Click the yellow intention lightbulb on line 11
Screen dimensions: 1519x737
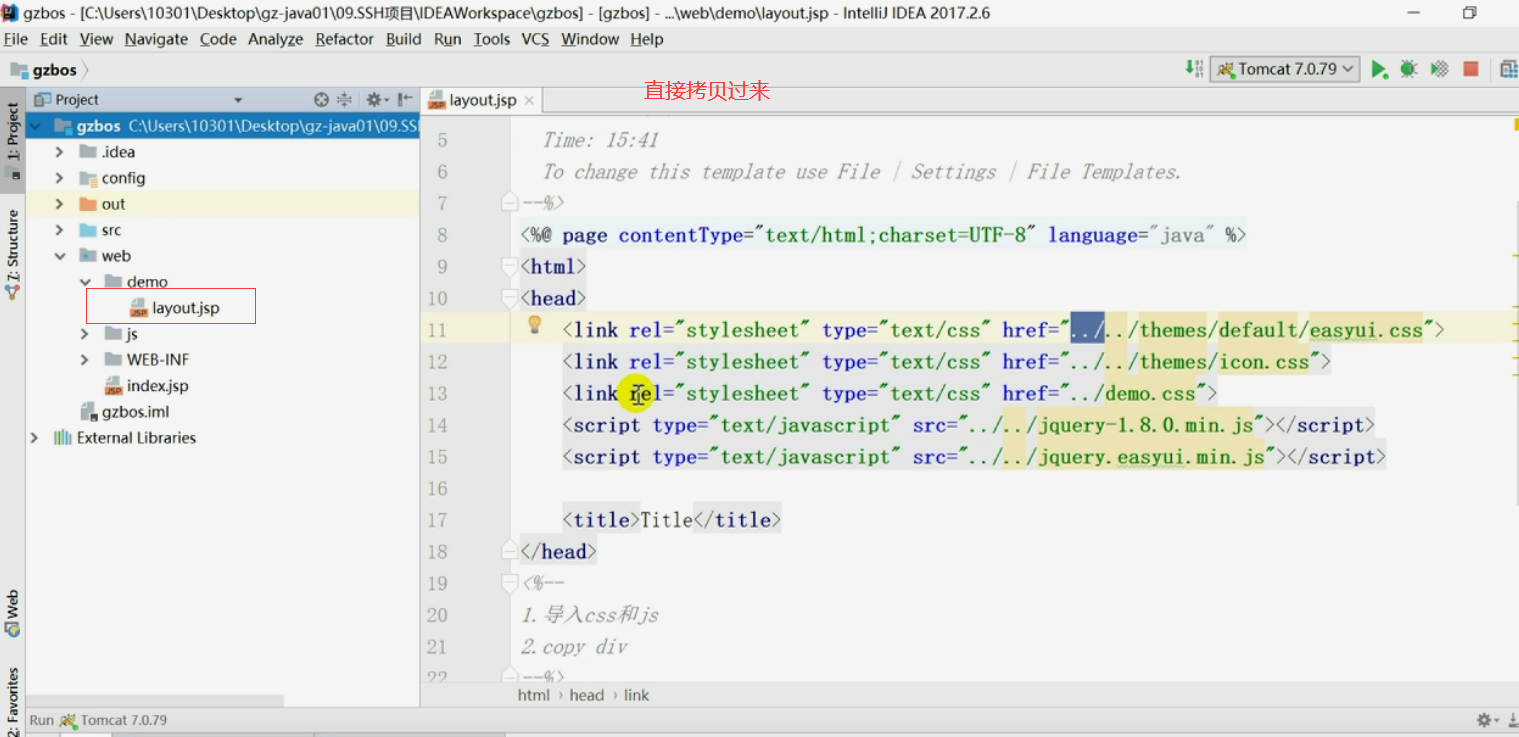535,324
